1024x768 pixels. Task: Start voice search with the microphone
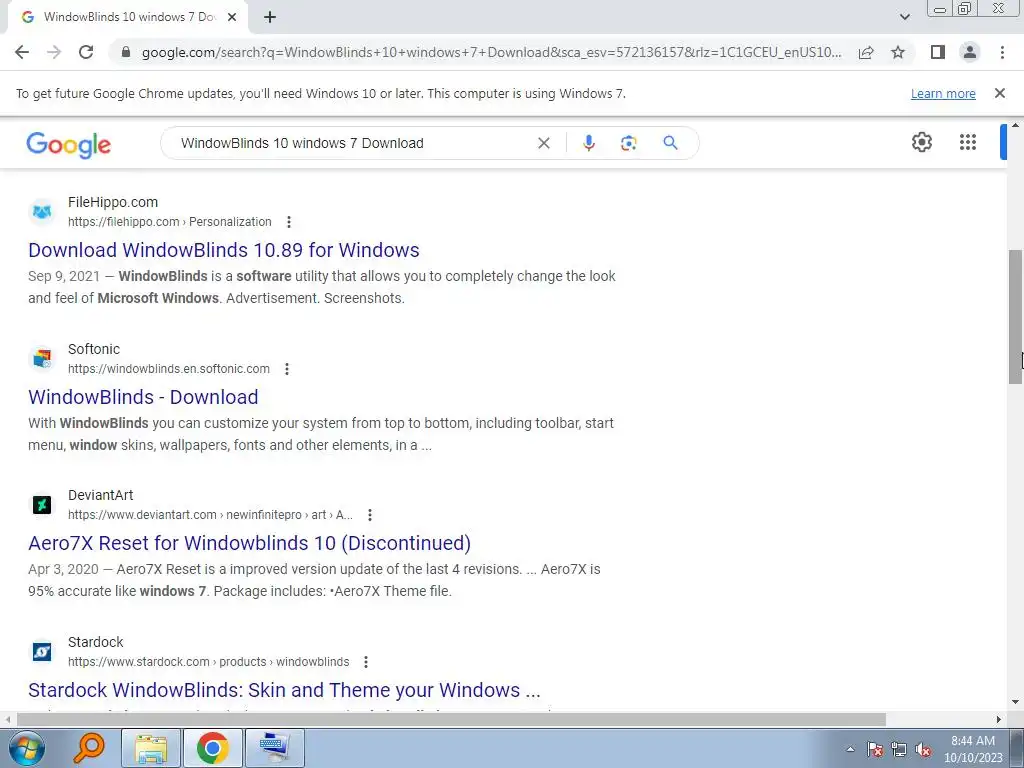(x=588, y=143)
